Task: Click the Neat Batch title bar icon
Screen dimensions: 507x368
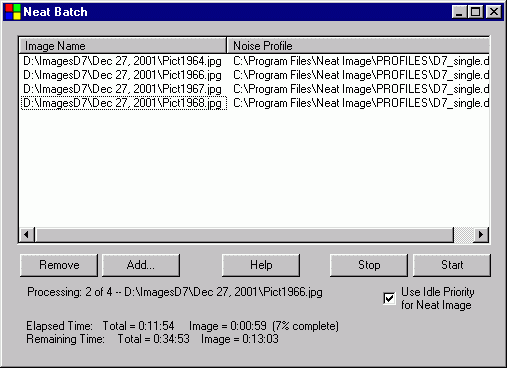Action: click(13, 12)
